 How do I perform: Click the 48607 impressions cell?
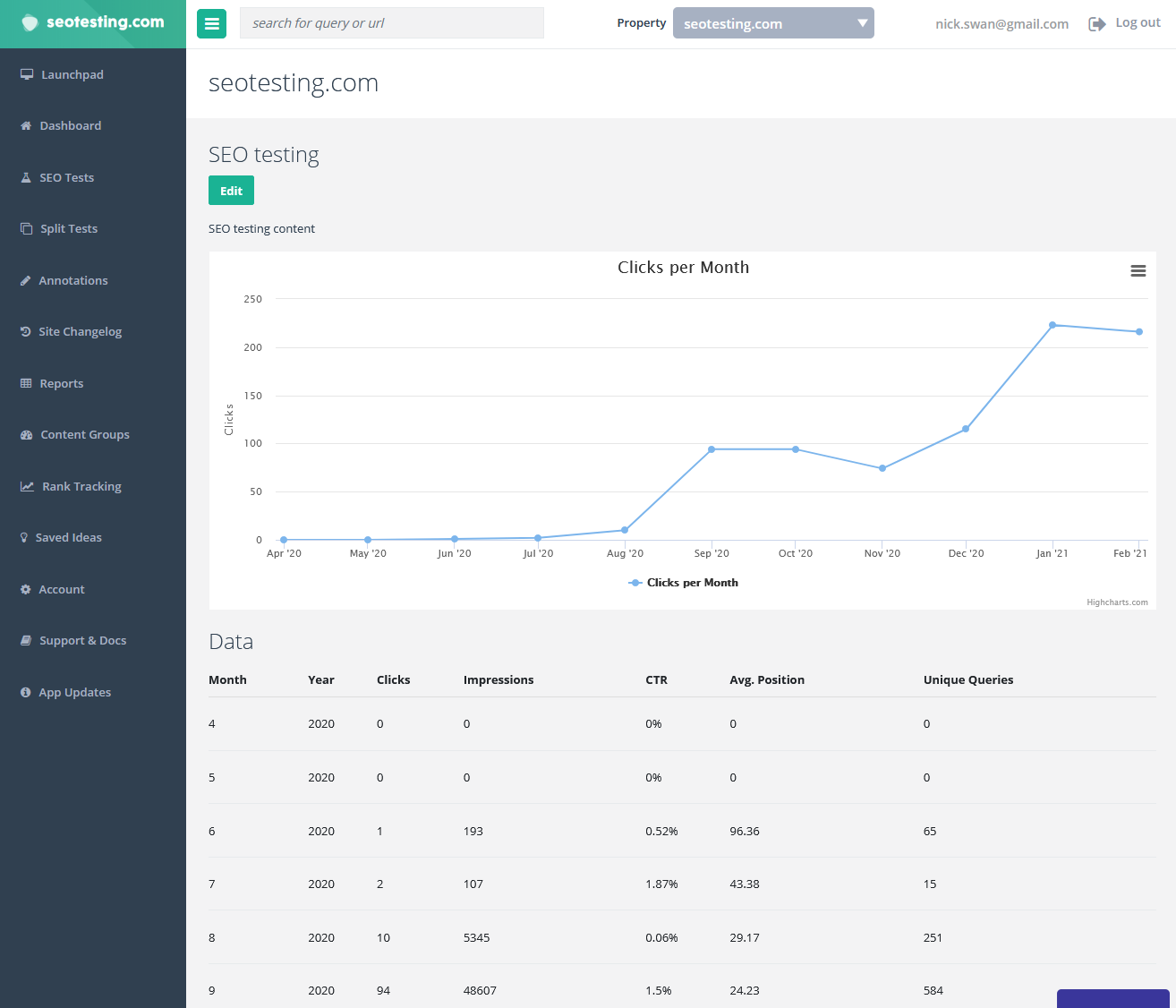tap(480, 991)
